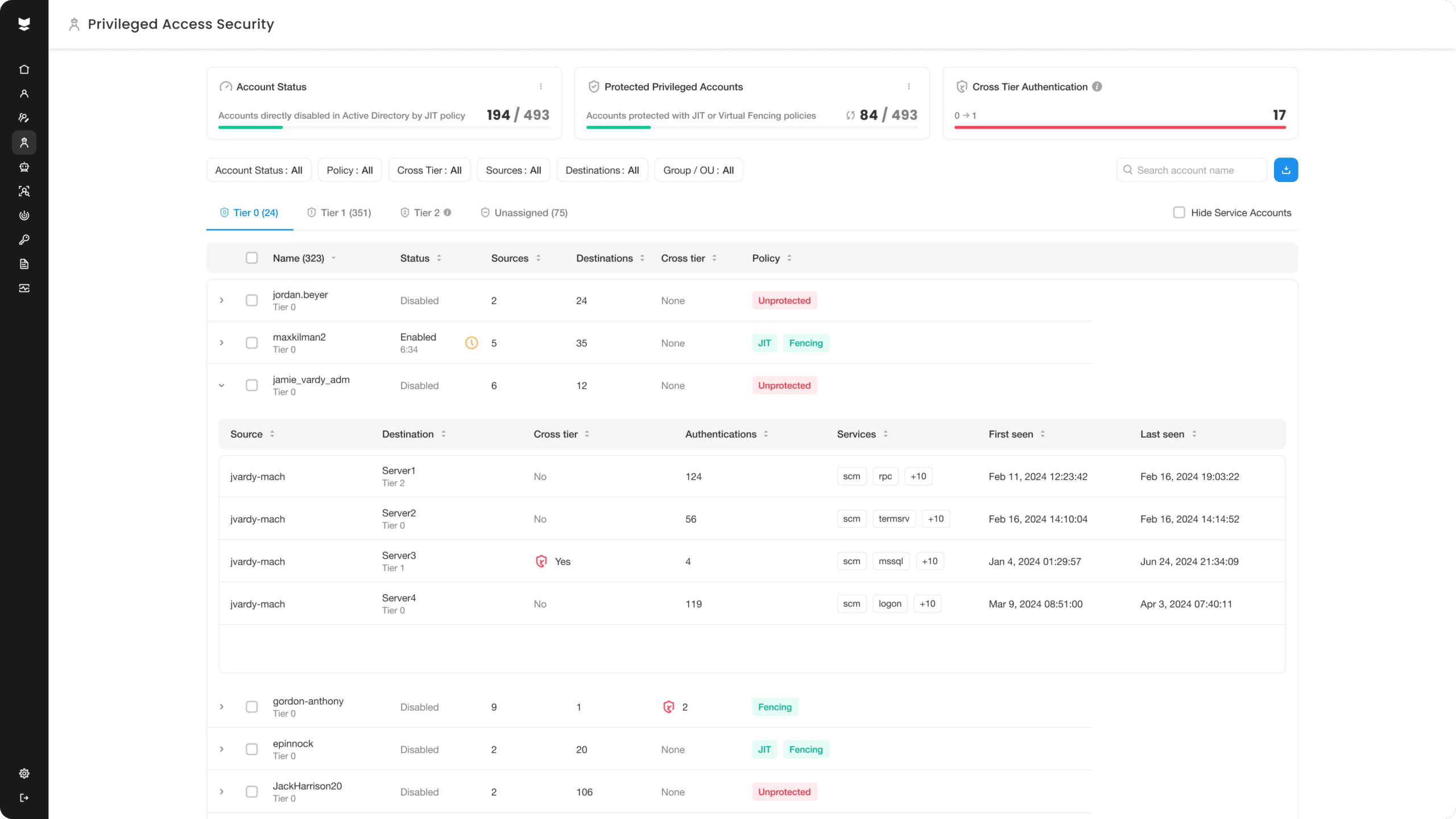Screen dimensions: 1456x819
Task: Tick the select-all checkbox in table header
Action: (251, 258)
